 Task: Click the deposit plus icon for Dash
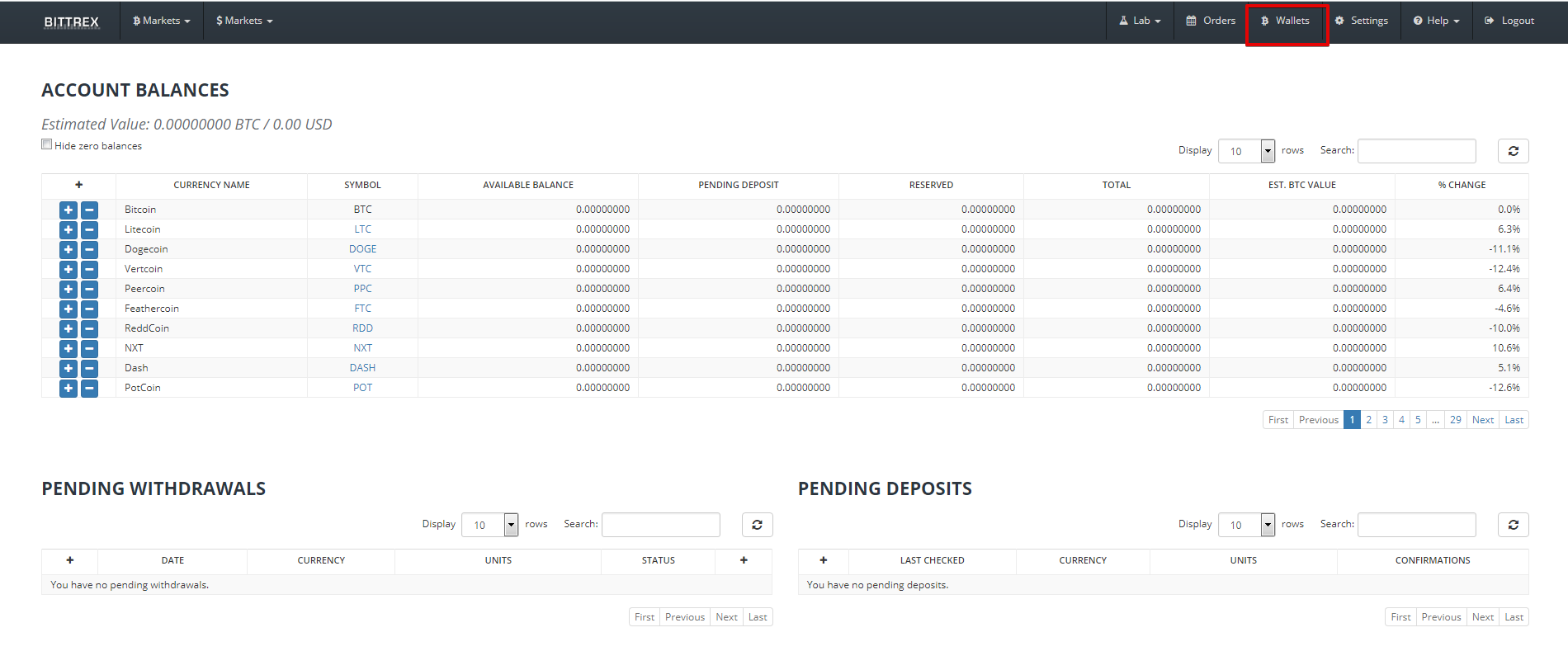tap(68, 369)
